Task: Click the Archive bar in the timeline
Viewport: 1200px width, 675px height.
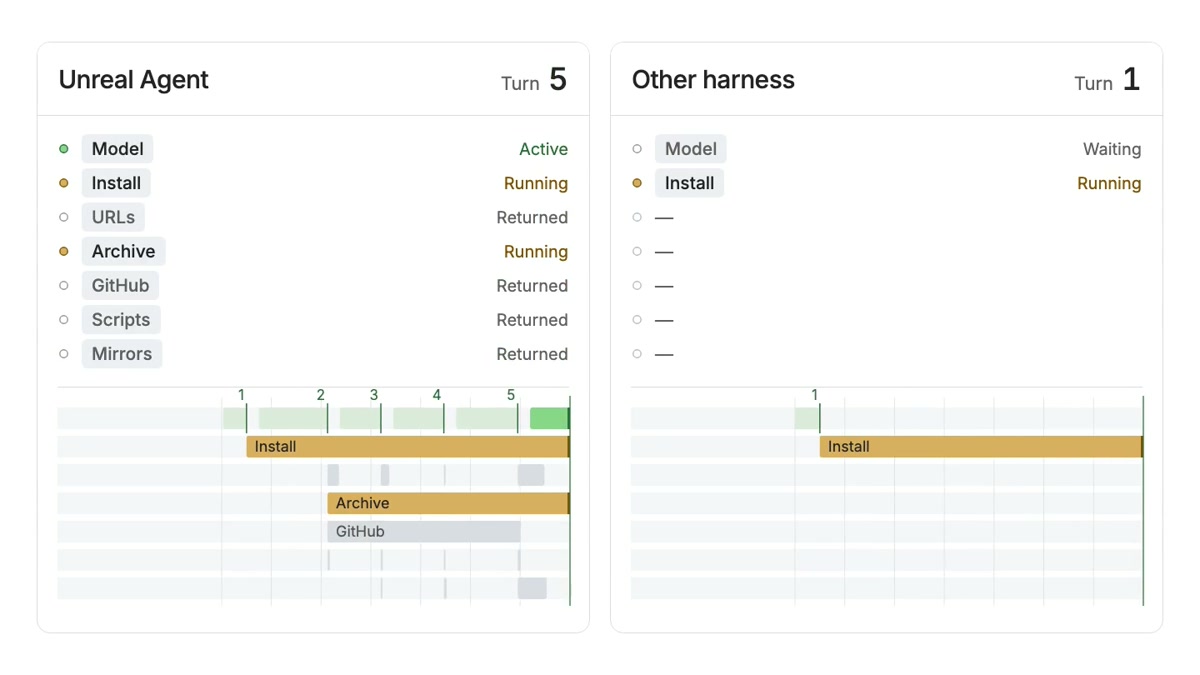Action: coord(449,503)
